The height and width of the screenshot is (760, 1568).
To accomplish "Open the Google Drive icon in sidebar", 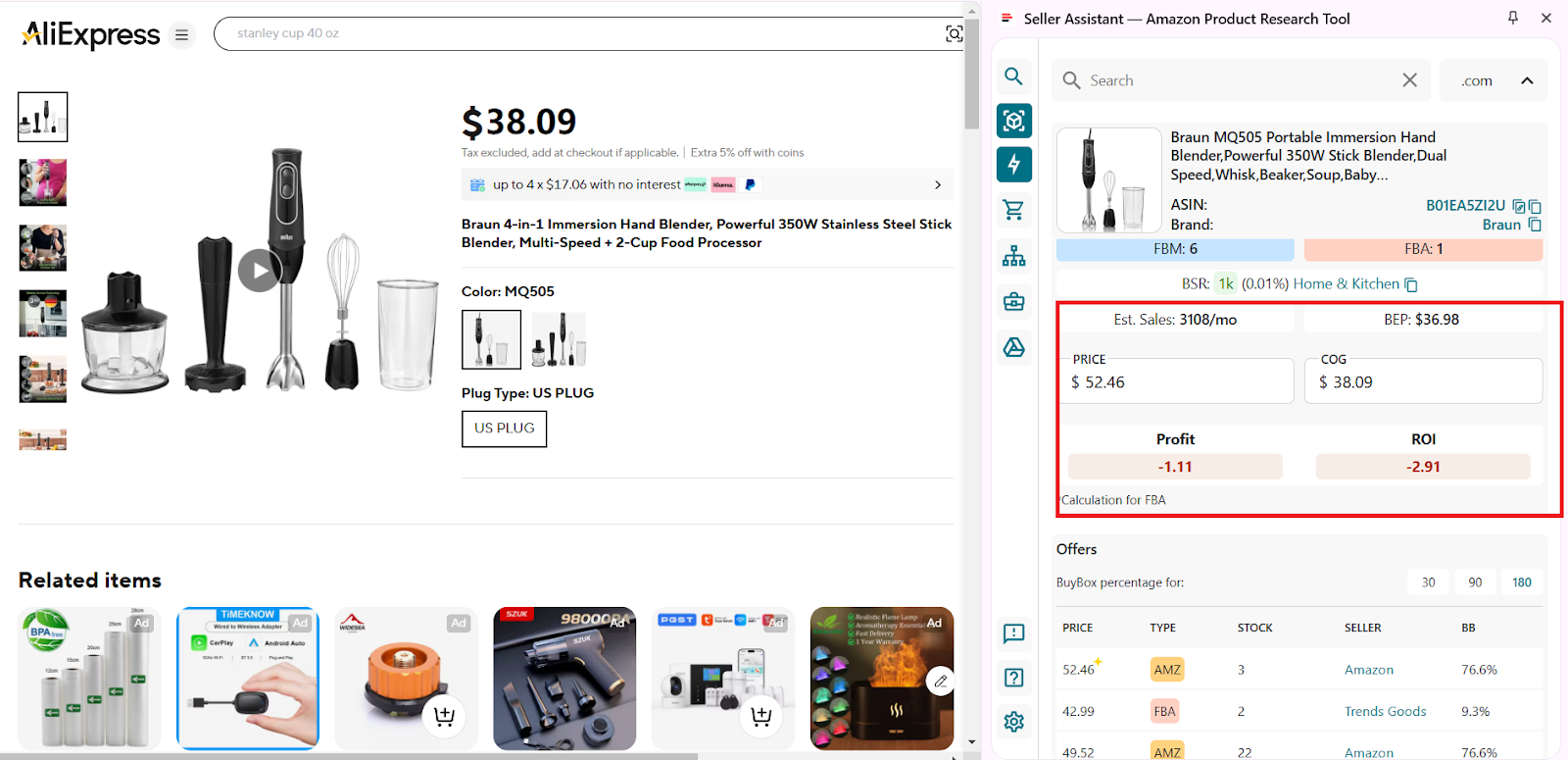I will [1013, 347].
